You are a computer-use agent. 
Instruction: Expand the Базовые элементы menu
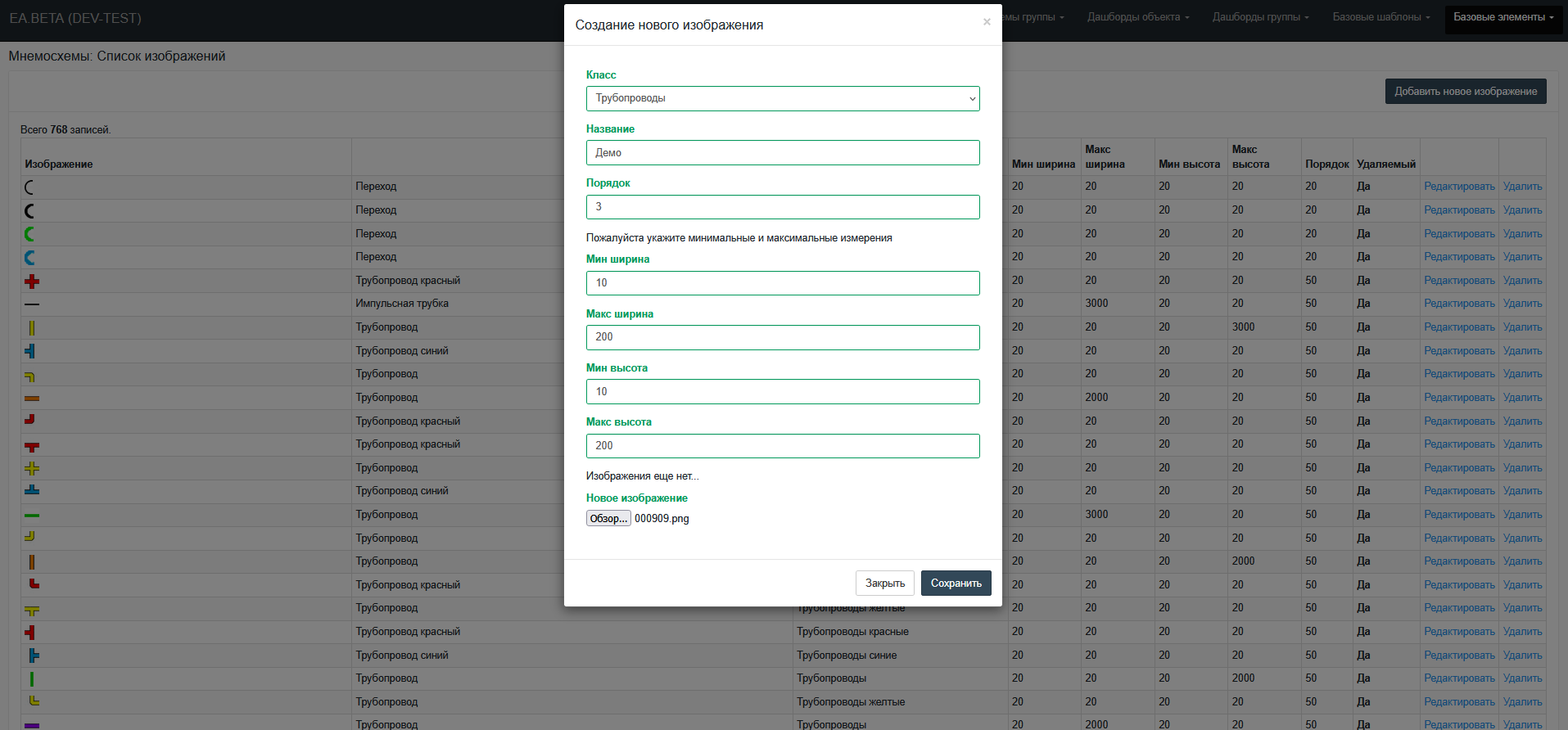point(1503,17)
